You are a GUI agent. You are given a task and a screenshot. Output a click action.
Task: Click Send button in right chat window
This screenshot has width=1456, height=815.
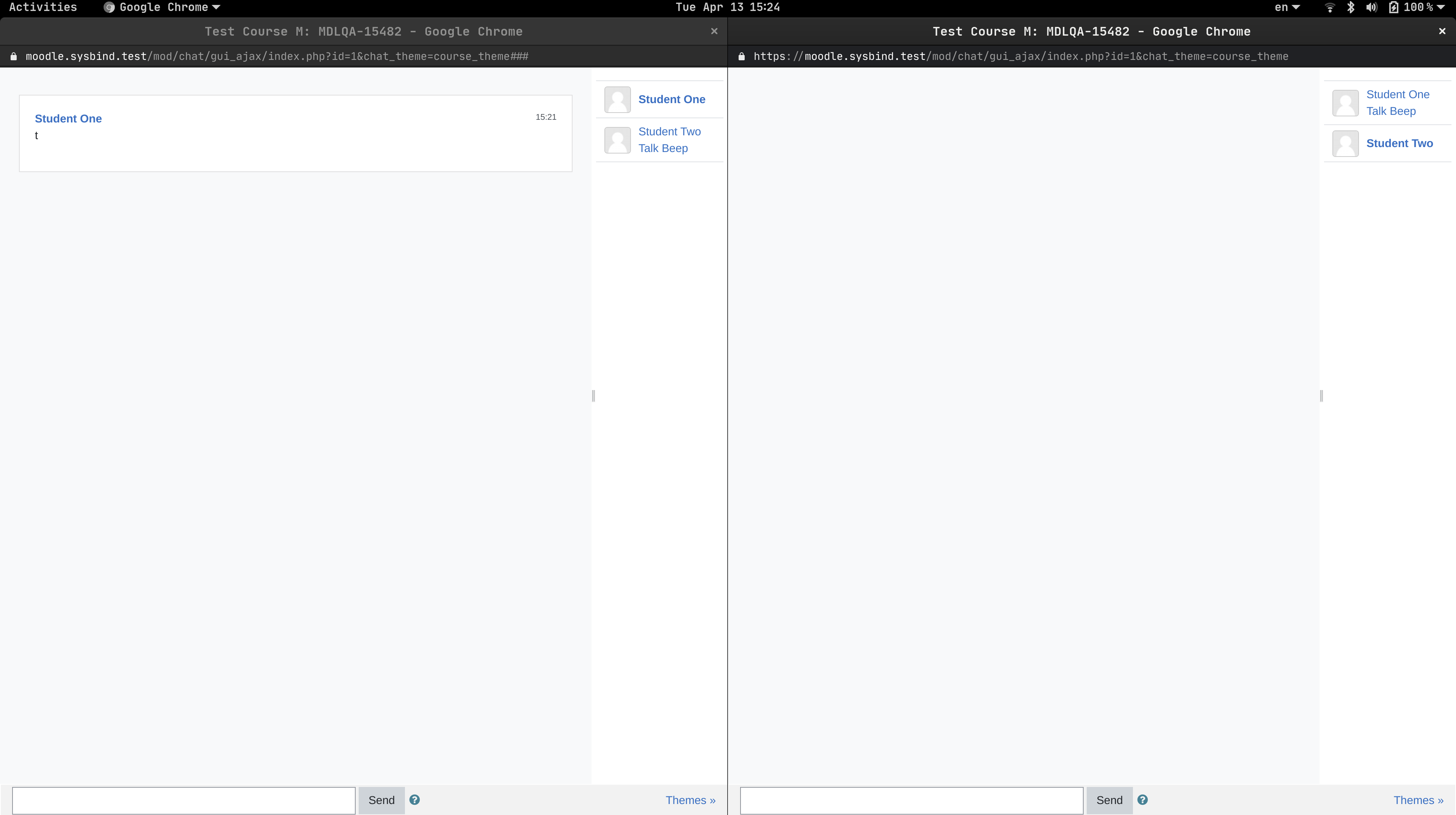click(1109, 800)
